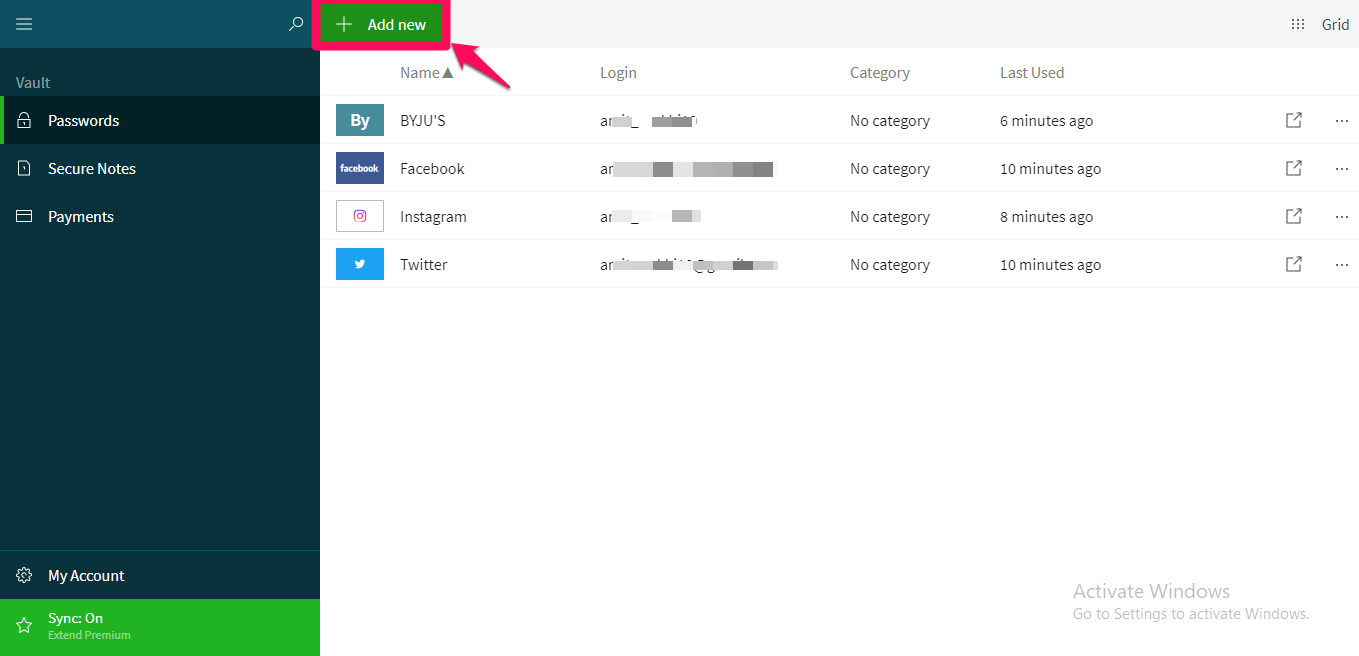Click the search magnifier icon
Viewport: 1359px width, 656px height.
[296, 24]
